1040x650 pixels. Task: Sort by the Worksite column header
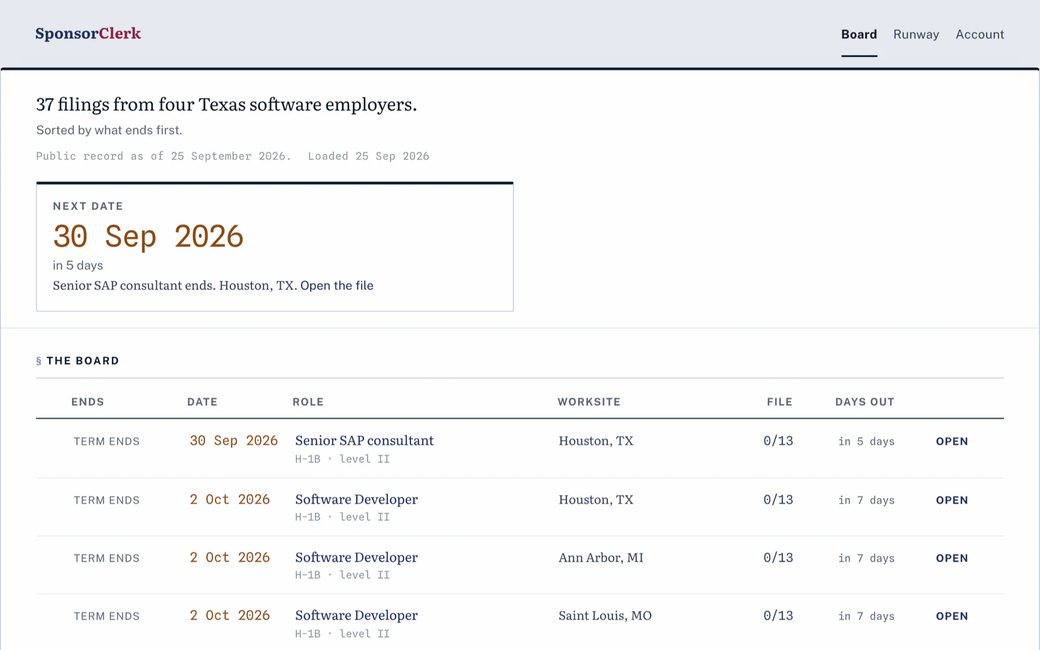click(589, 402)
